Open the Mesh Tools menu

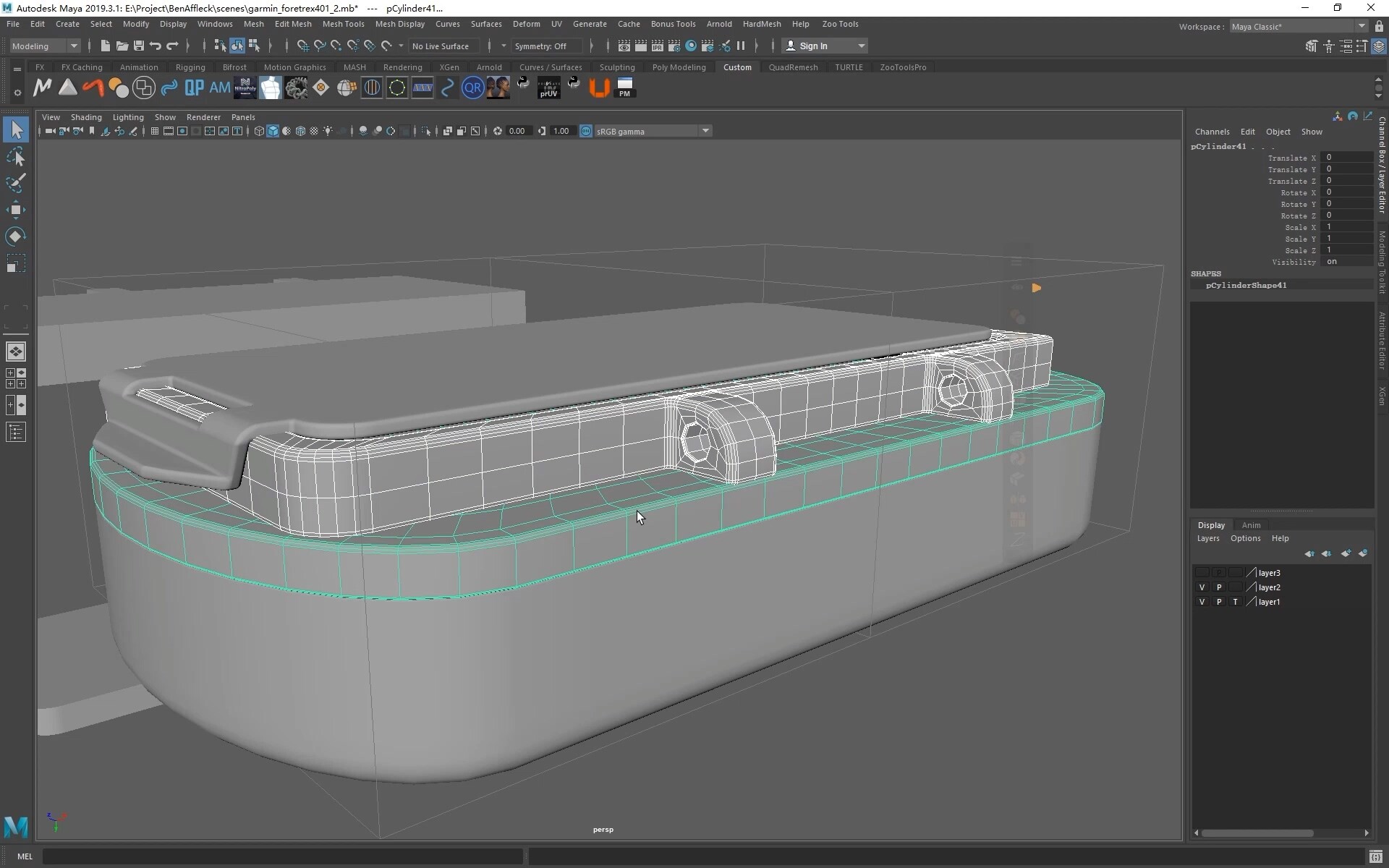(x=343, y=24)
